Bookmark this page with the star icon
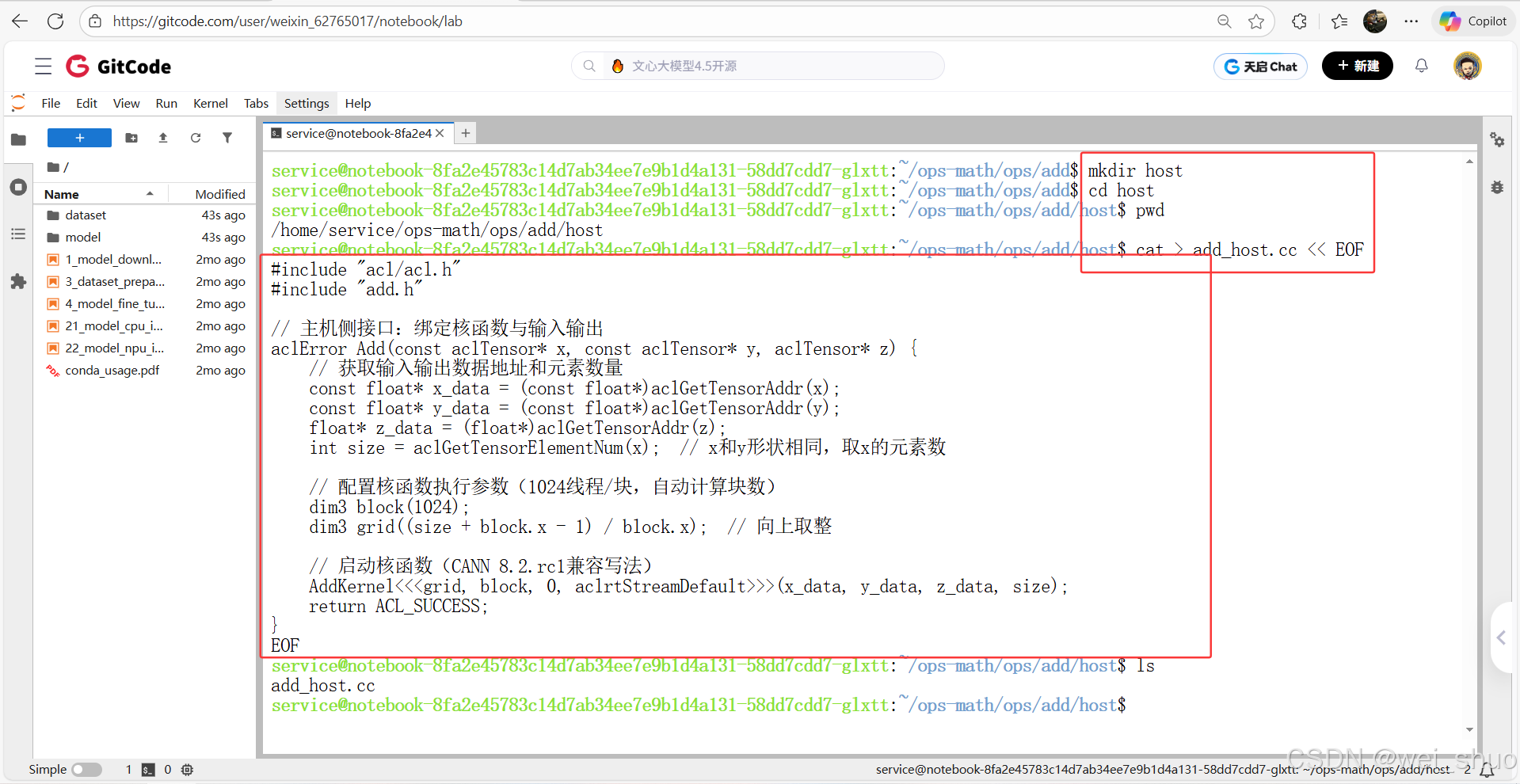 tap(1256, 21)
